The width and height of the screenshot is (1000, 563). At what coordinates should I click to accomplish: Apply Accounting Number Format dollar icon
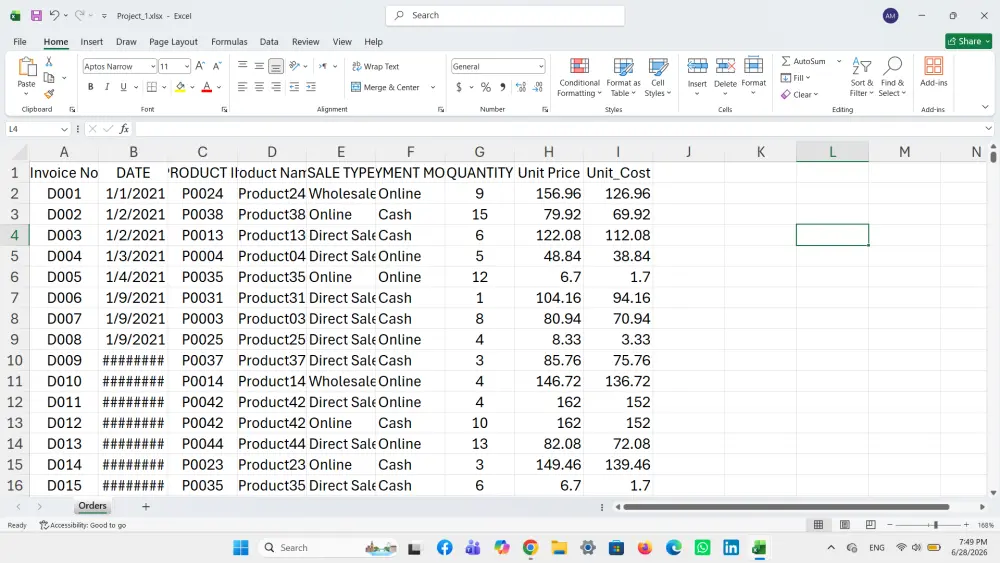(459, 87)
